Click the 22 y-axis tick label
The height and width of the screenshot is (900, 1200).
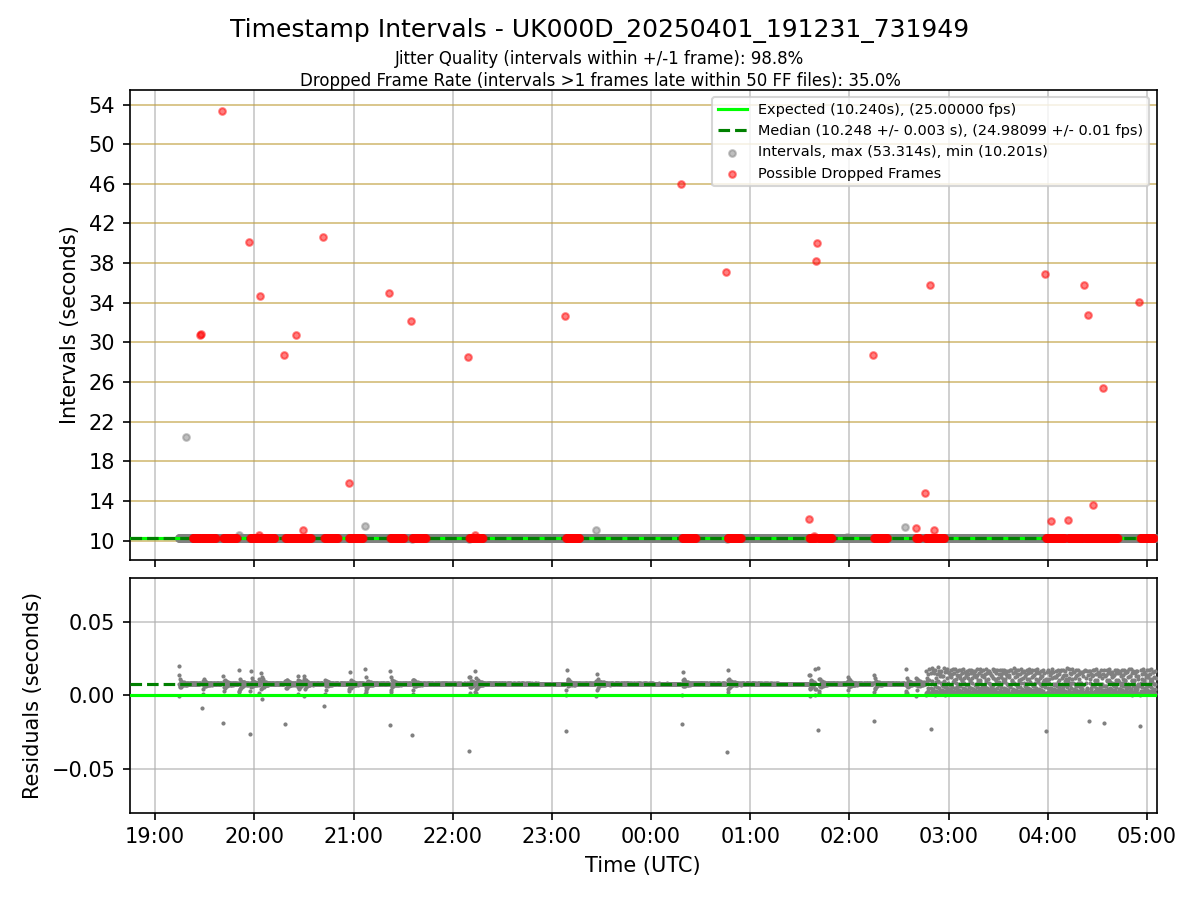tap(103, 422)
